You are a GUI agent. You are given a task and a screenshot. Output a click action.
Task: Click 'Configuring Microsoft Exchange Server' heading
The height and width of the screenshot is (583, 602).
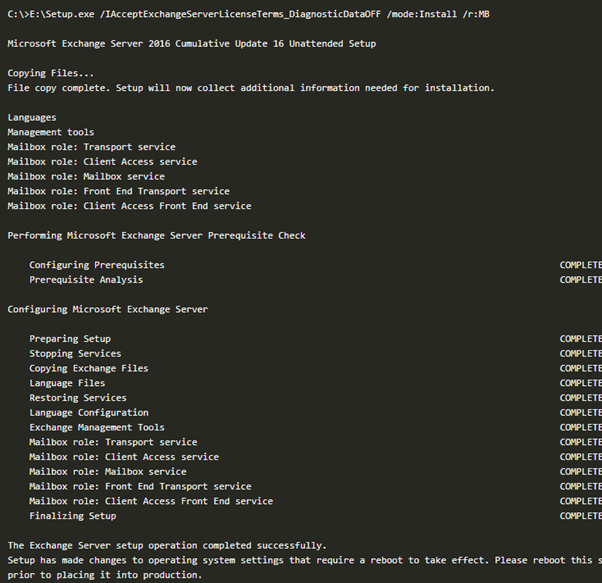point(108,309)
